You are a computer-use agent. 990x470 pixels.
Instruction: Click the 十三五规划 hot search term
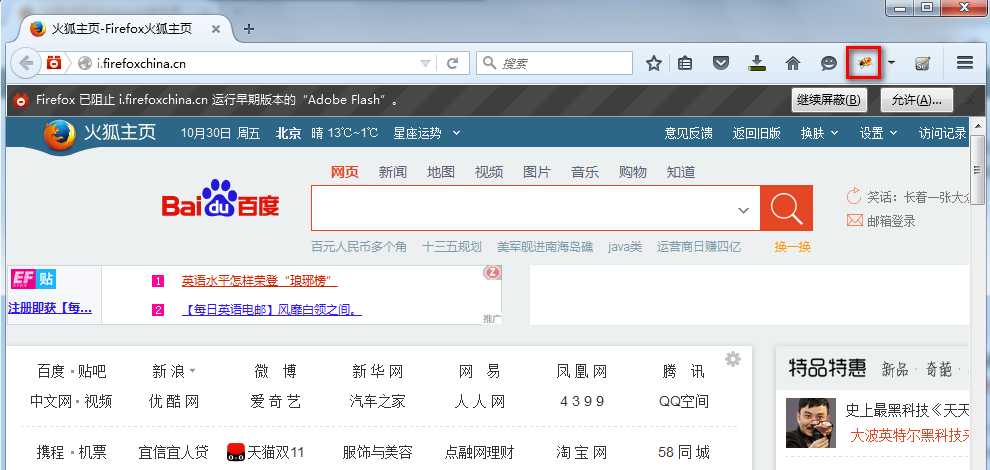[452, 247]
